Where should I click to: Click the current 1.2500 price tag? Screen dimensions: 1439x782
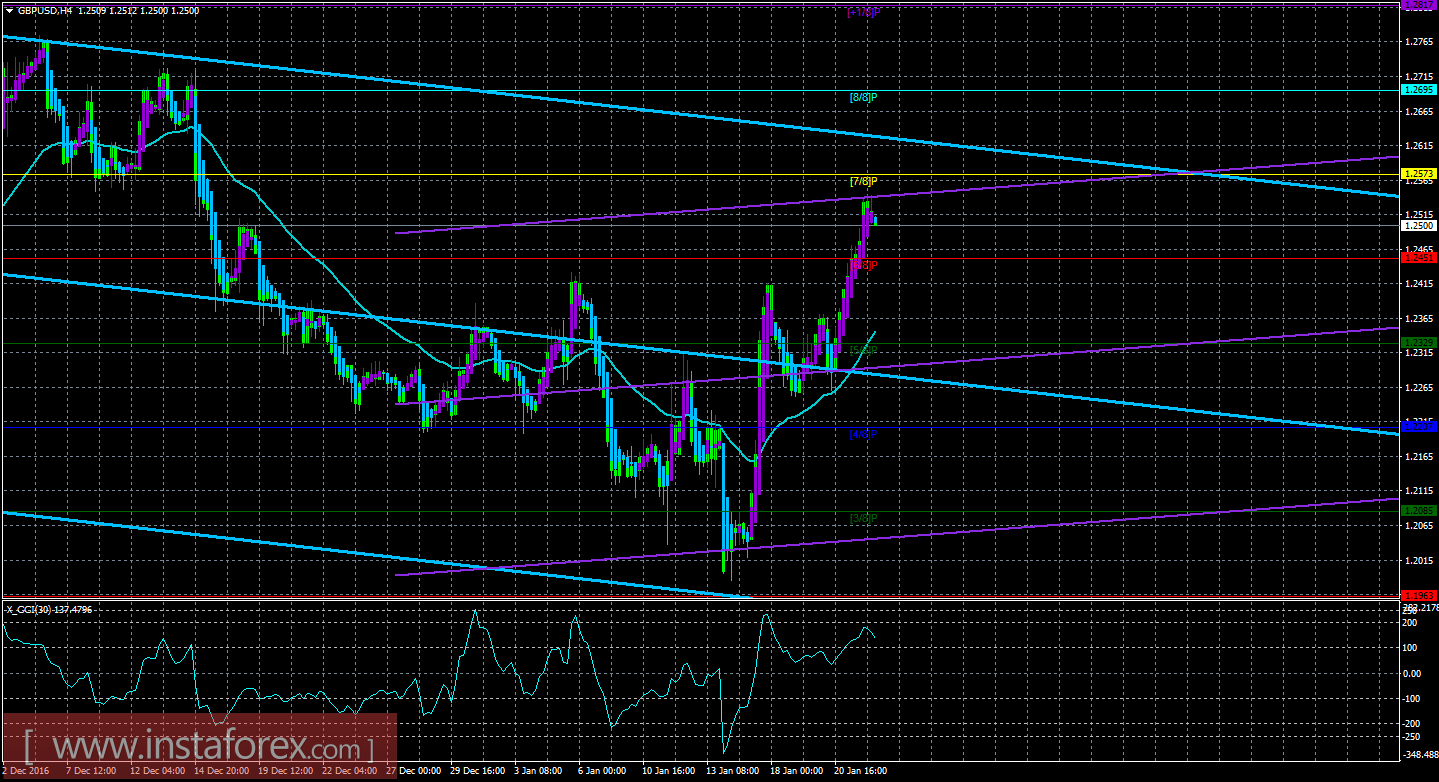1421,225
